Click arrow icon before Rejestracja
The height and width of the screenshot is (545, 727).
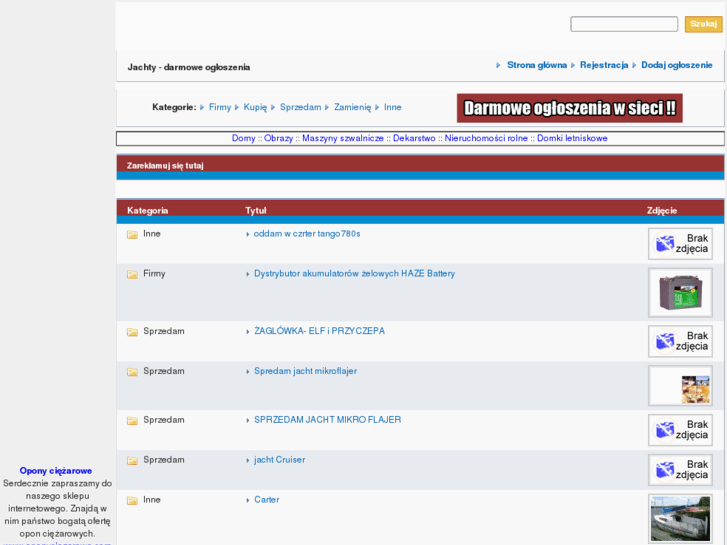coord(573,65)
